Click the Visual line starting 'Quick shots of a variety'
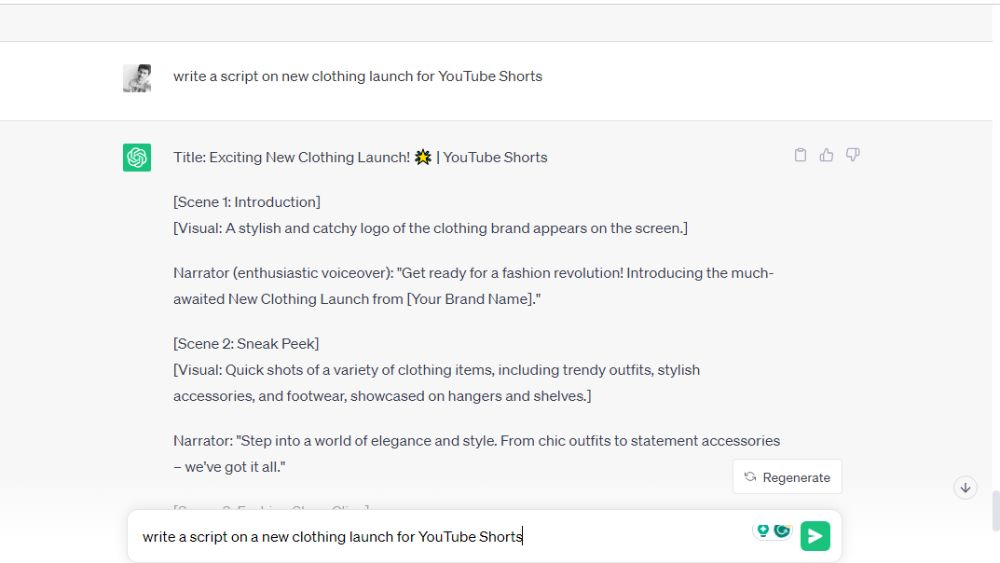 (437, 370)
